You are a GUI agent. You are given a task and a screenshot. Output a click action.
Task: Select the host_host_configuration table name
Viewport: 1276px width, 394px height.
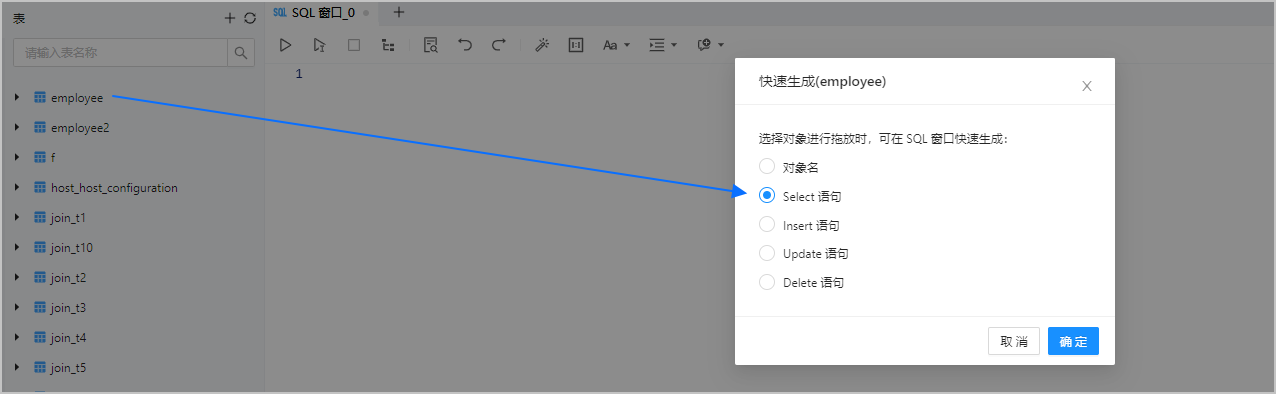[x=114, y=188]
